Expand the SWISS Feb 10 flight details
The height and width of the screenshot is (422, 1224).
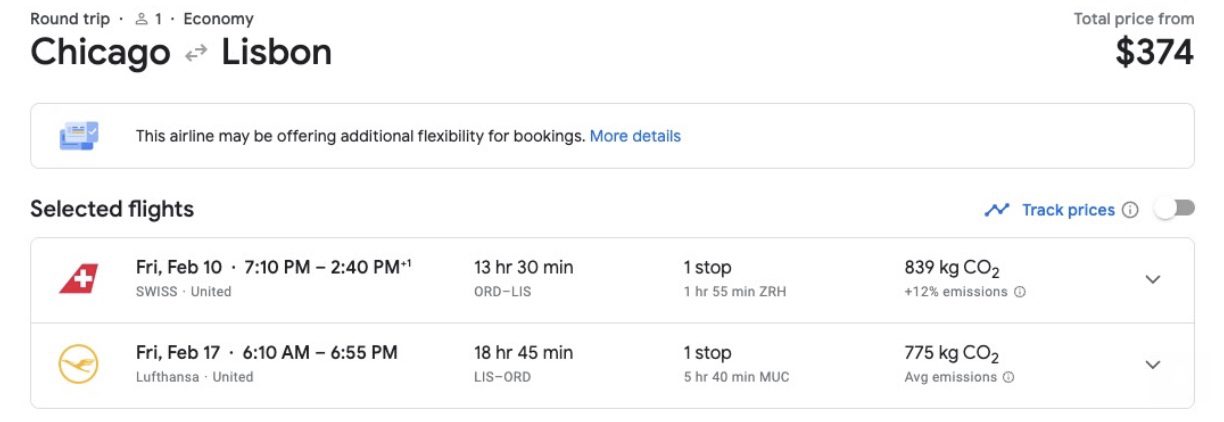point(1153,280)
